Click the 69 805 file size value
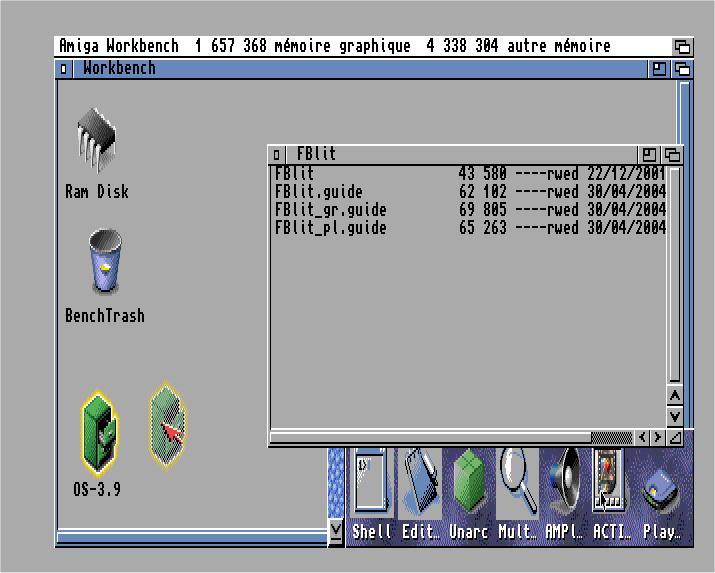 [x=482, y=210]
